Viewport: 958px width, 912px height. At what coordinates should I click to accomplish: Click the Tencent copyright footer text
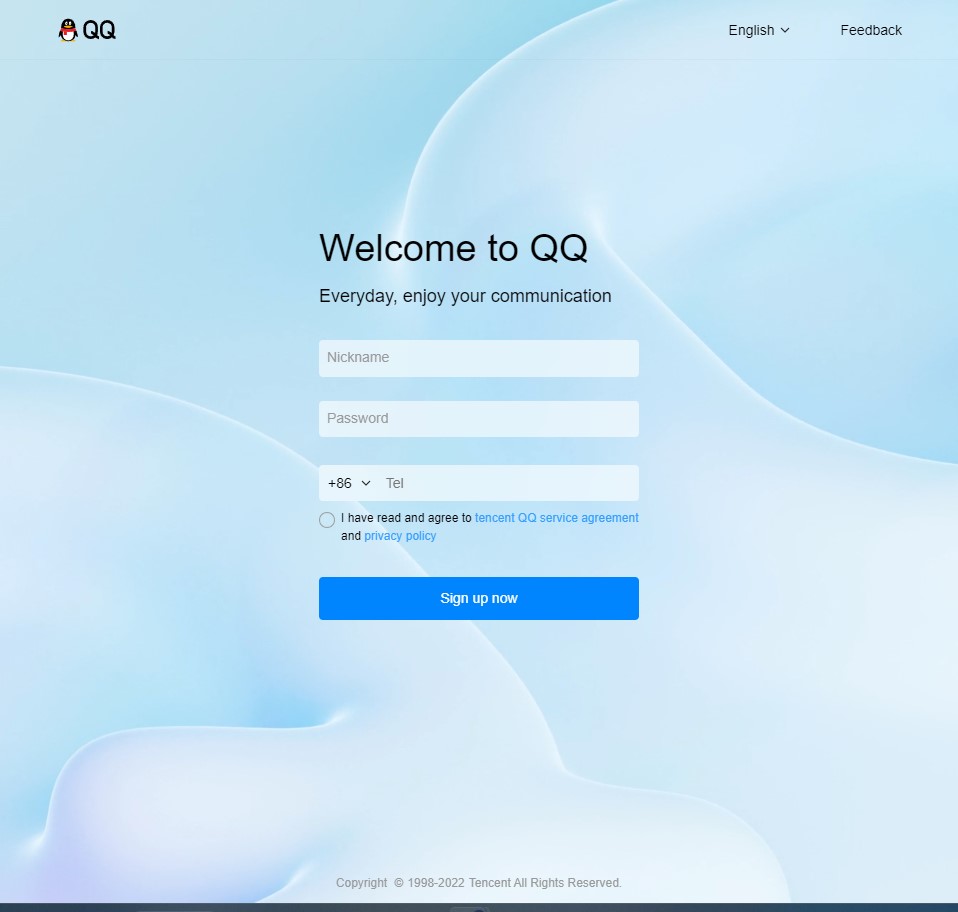click(x=478, y=883)
